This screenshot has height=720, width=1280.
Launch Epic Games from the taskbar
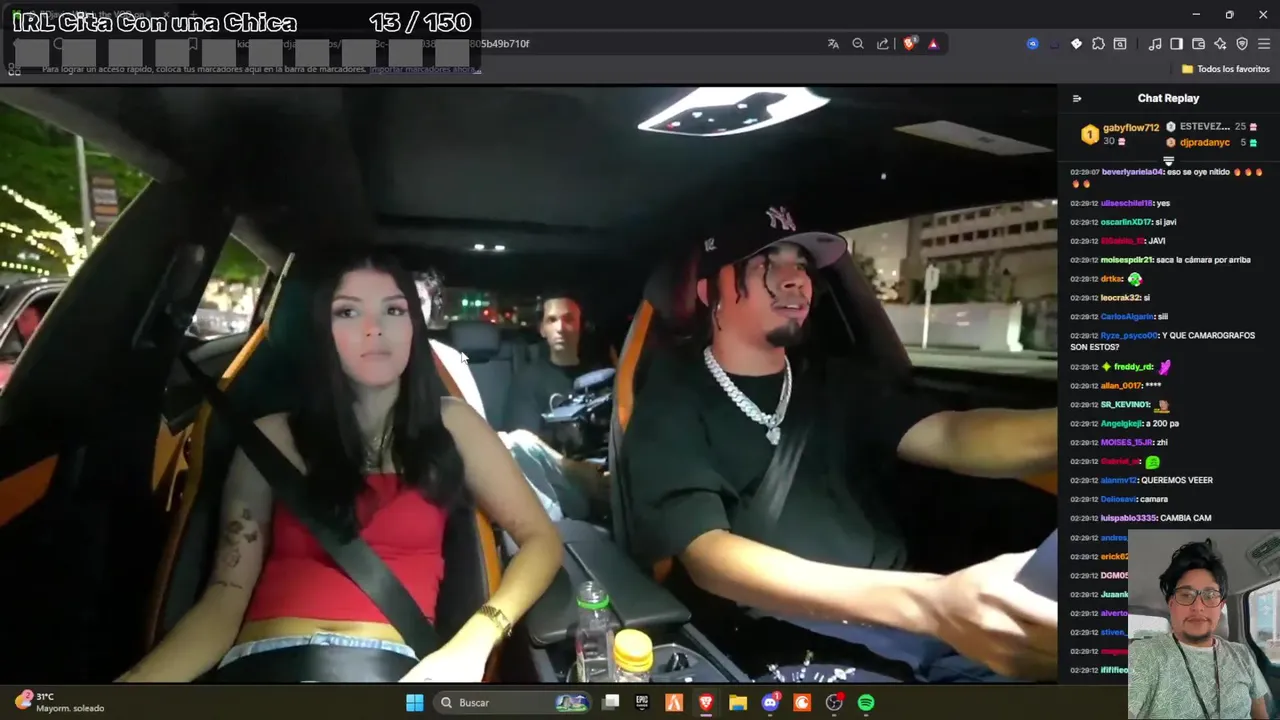[642, 703]
